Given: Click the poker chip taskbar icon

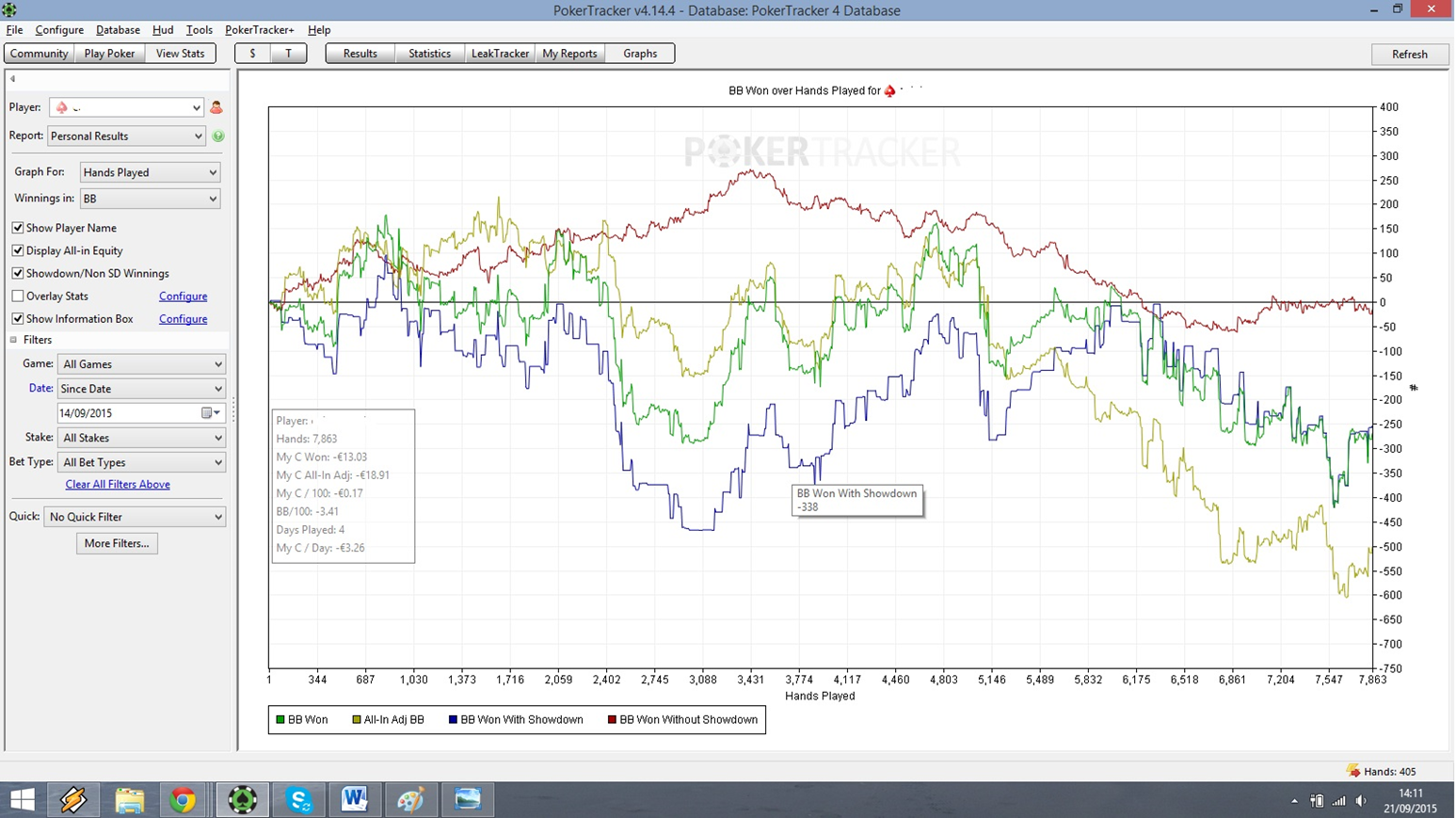Looking at the screenshot, I should point(243,800).
